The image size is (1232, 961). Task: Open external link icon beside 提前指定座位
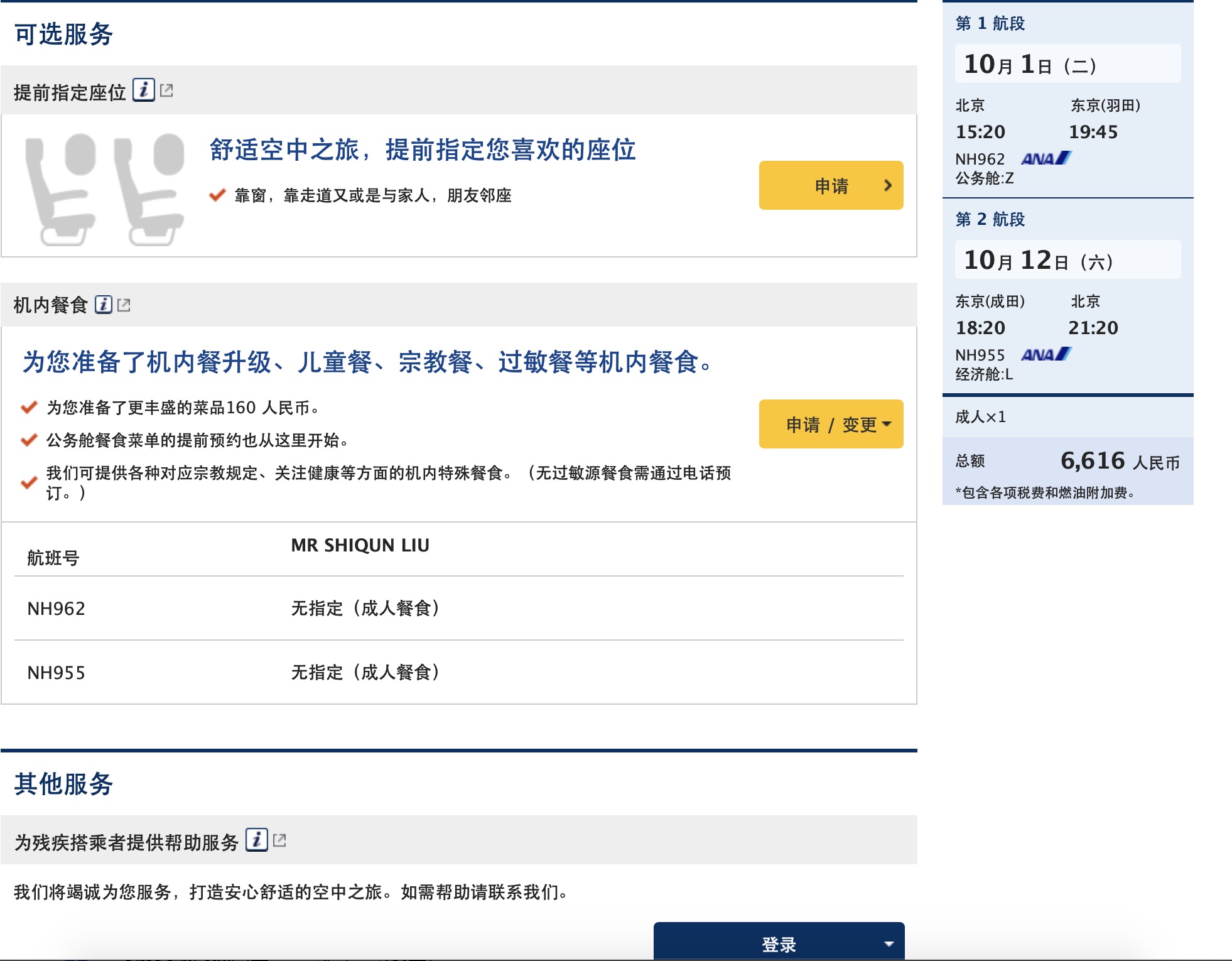pos(166,90)
